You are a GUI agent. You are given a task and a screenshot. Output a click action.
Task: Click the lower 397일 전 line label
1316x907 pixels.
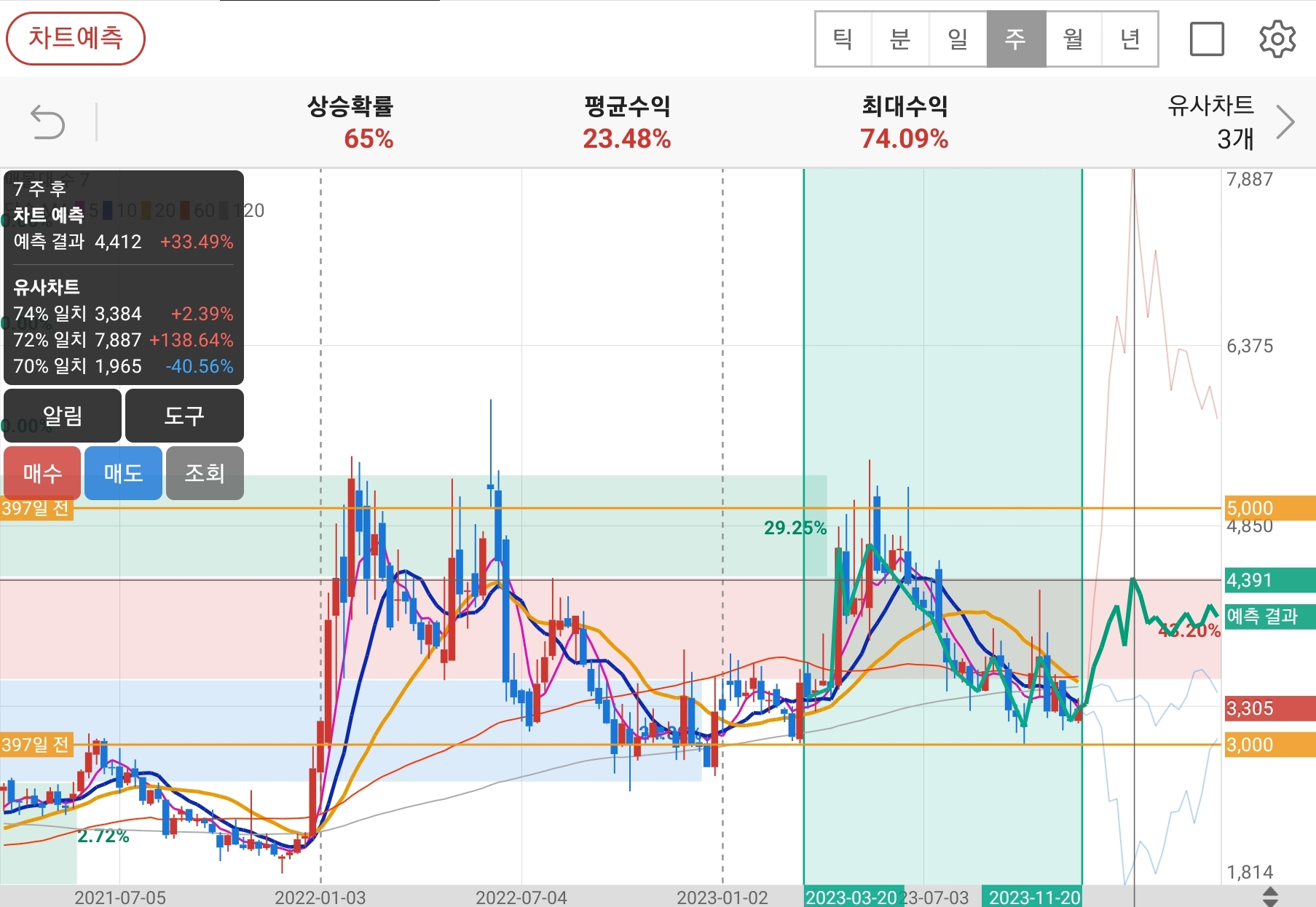(x=36, y=745)
